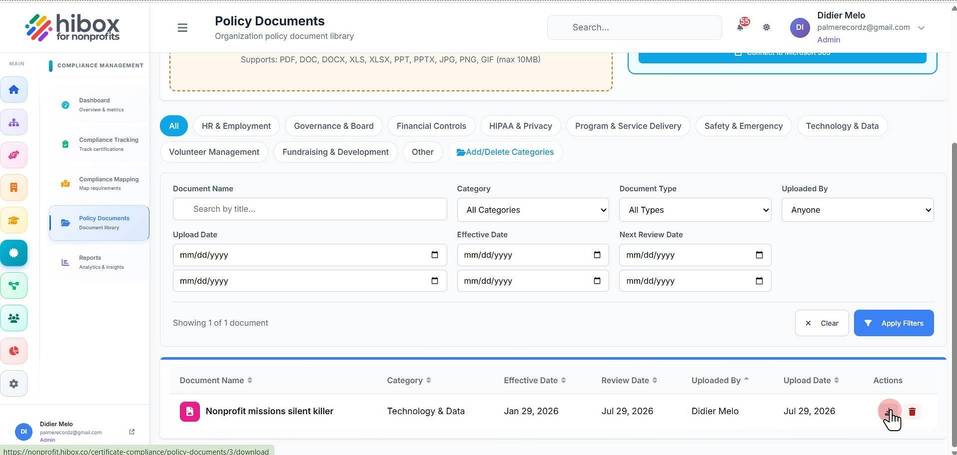Click the Jan 29, 2026 effective date cell
Image resolution: width=957 pixels, height=455 pixels.
point(529,411)
